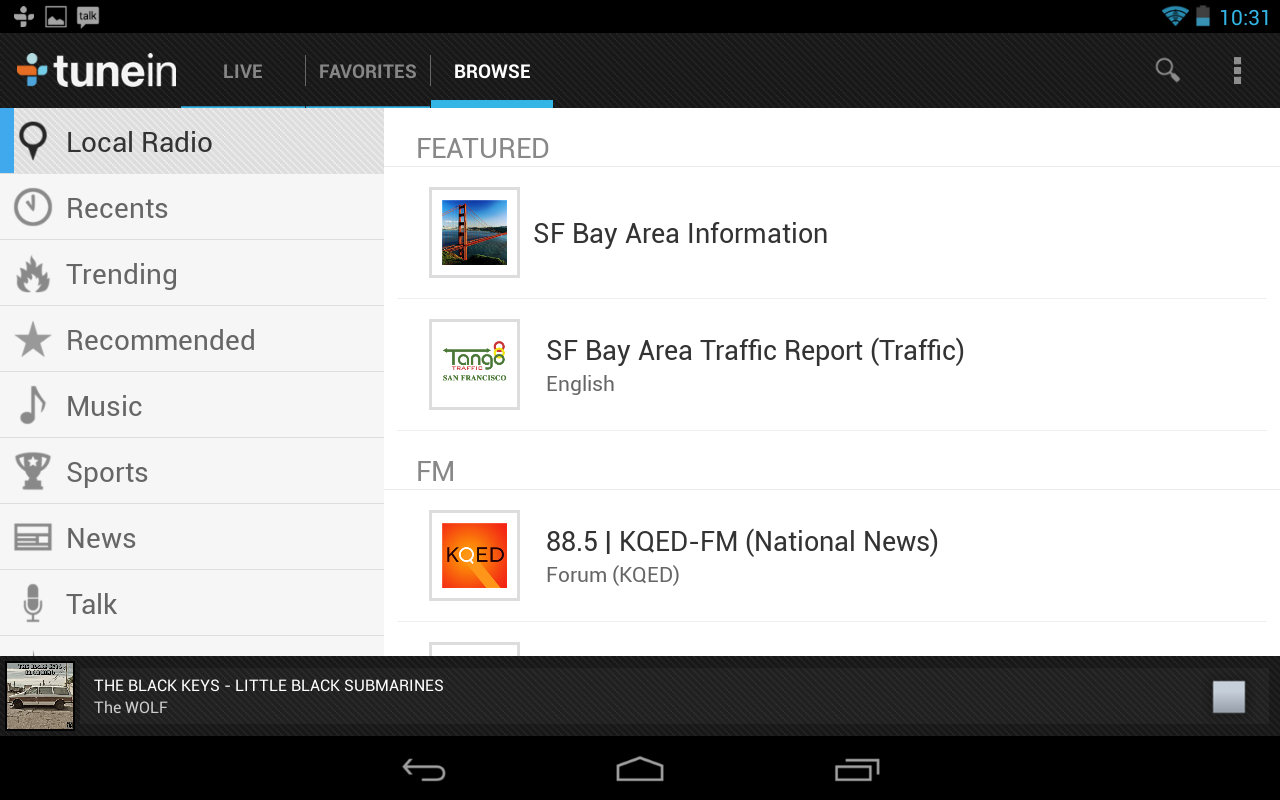Tap the English language subtitle
Viewport: 1280px width, 800px height.
click(x=580, y=384)
